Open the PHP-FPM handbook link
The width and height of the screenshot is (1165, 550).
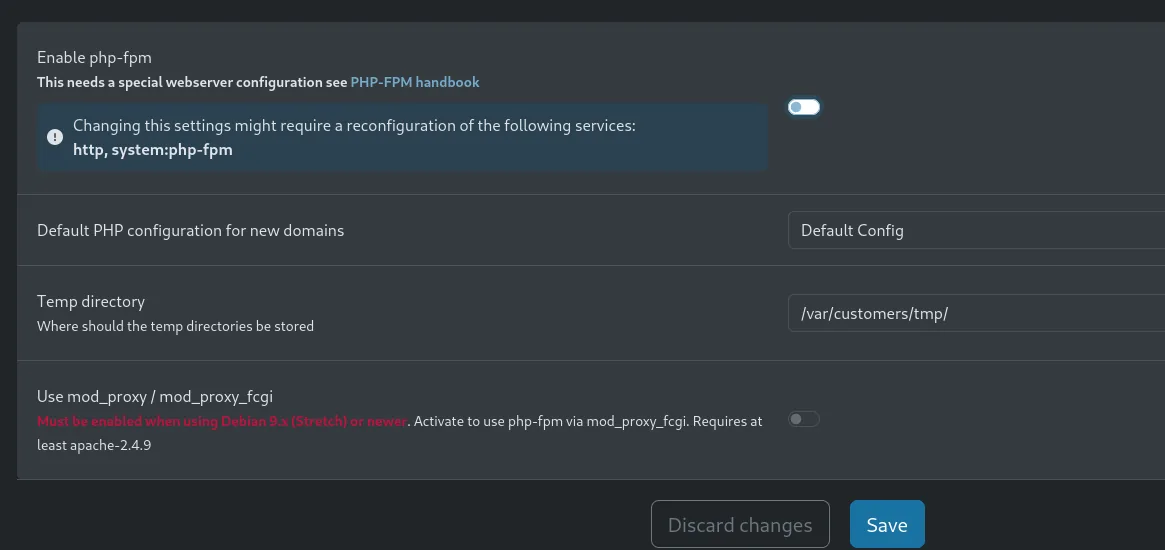coord(415,82)
